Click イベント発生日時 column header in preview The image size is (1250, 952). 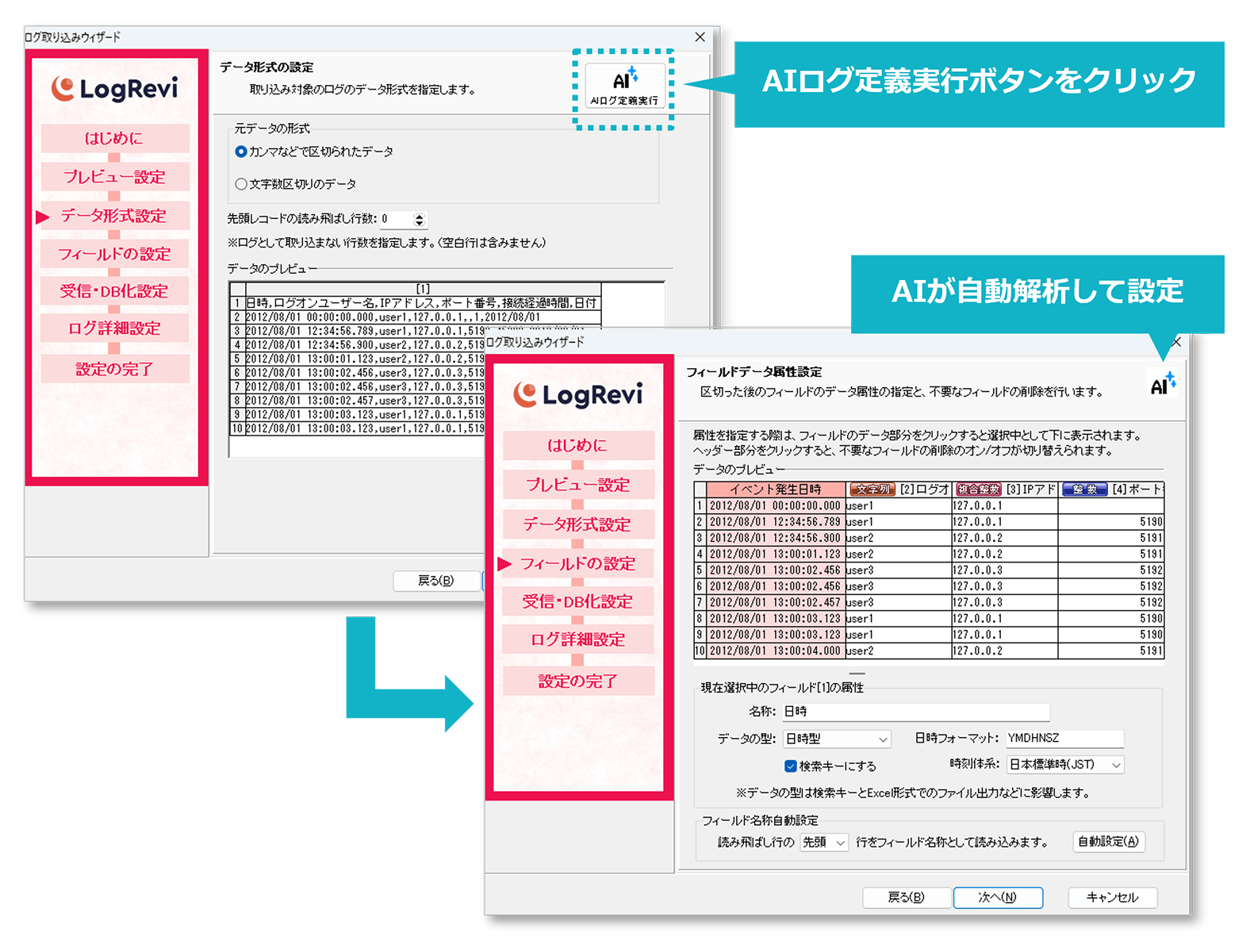tap(776, 489)
